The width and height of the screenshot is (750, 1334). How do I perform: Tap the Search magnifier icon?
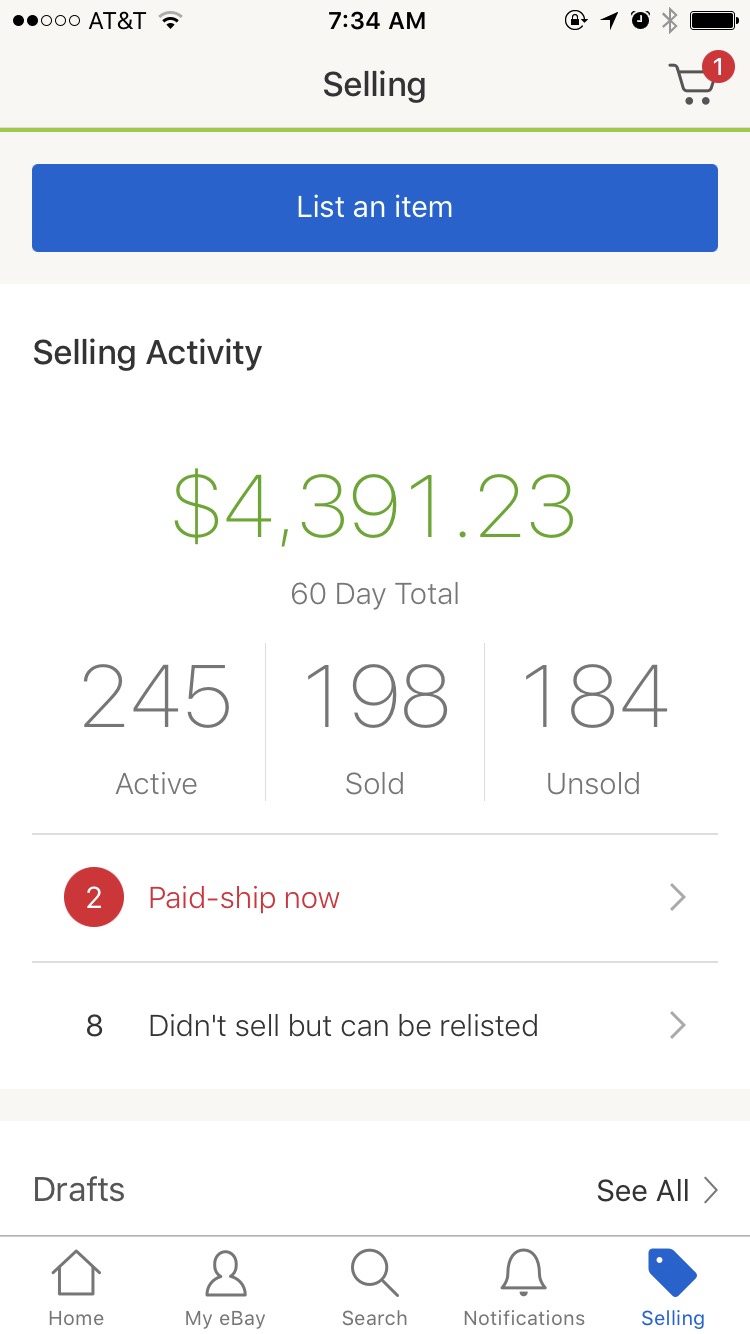coord(374,1274)
